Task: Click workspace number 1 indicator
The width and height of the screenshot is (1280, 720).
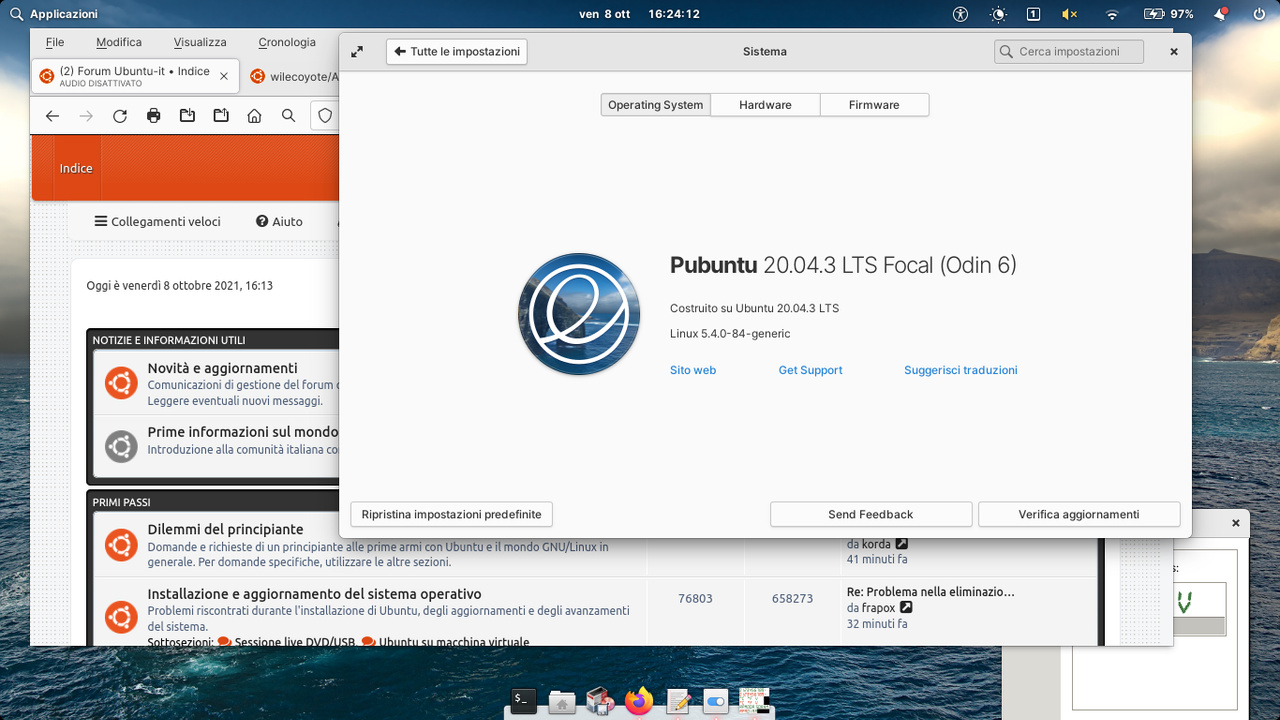Action: [1034, 14]
